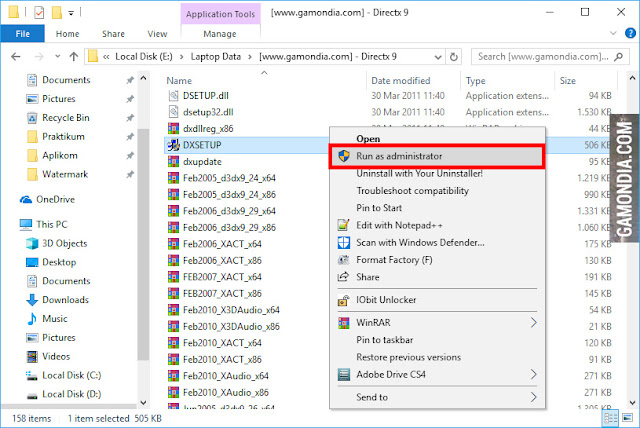Go up one folder level arrow
Viewport: 640px width, 428px height.
point(73,56)
